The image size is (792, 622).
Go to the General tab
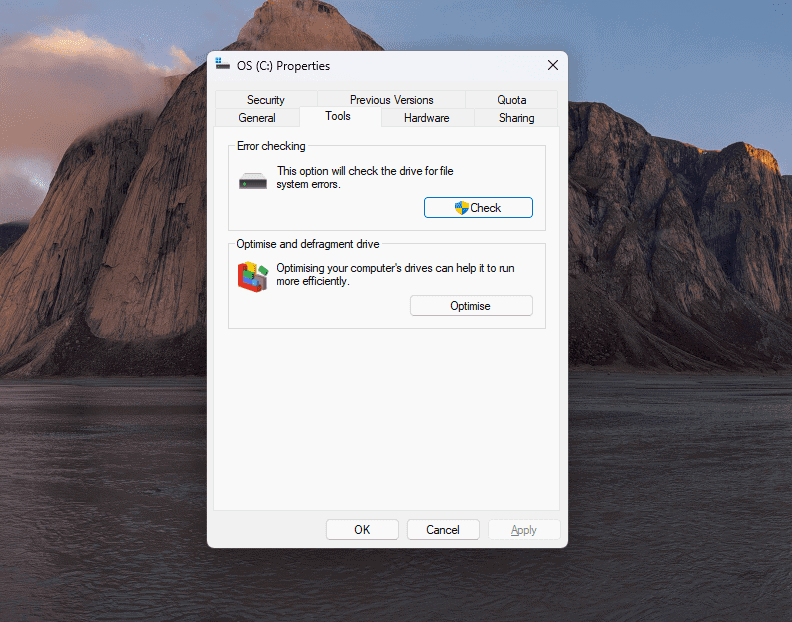pos(257,118)
